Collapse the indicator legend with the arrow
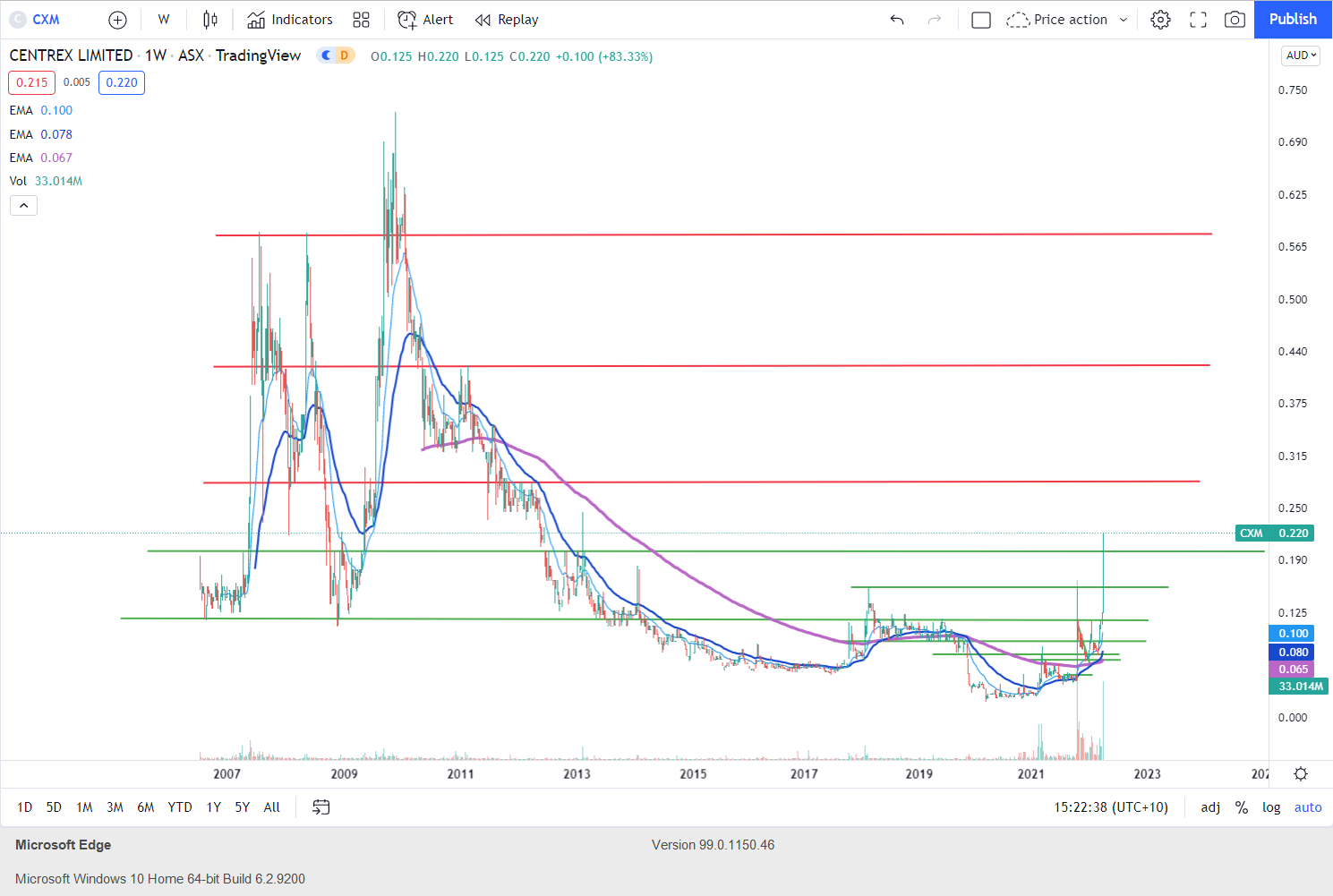The width and height of the screenshot is (1333, 896). pyautogui.click(x=23, y=206)
